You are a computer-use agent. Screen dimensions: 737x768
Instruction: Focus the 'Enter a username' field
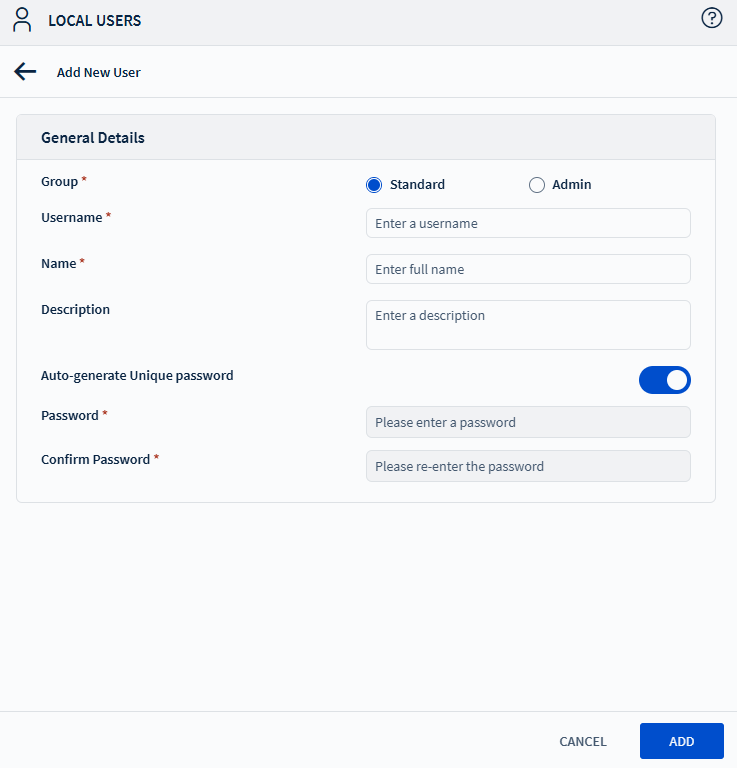click(x=528, y=223)
